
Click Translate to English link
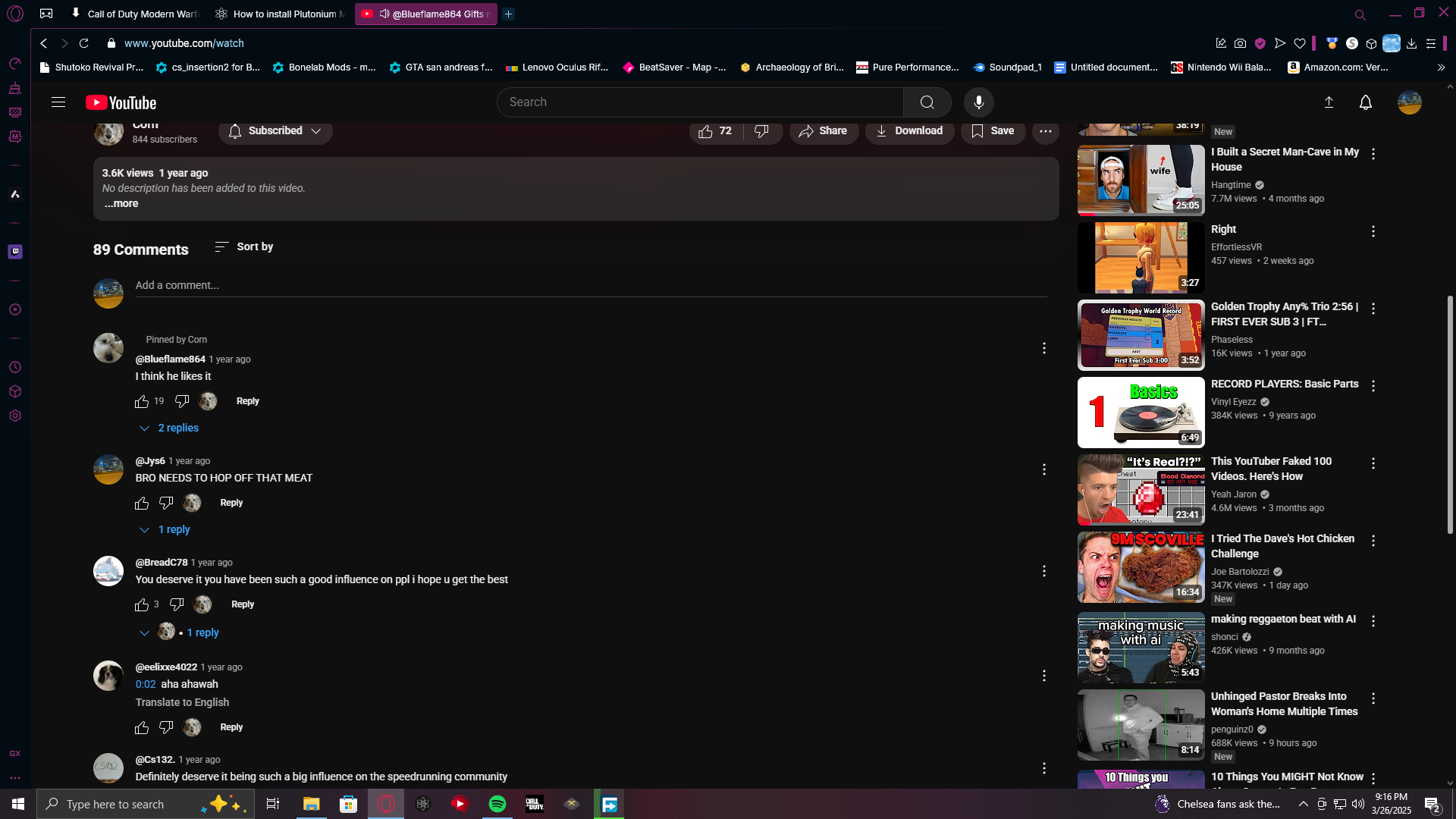click(x=182, y=702)
